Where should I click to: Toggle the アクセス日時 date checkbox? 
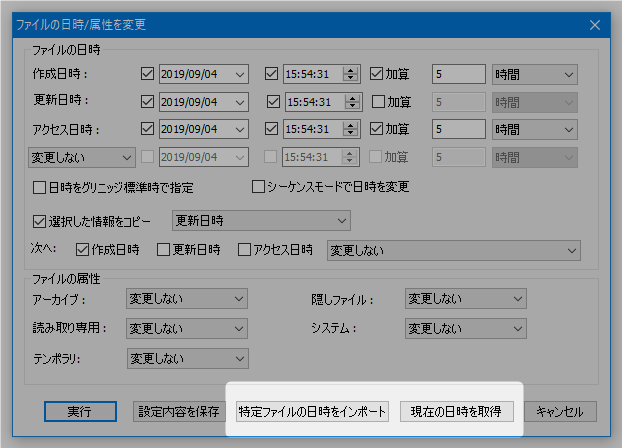(147, 129)
